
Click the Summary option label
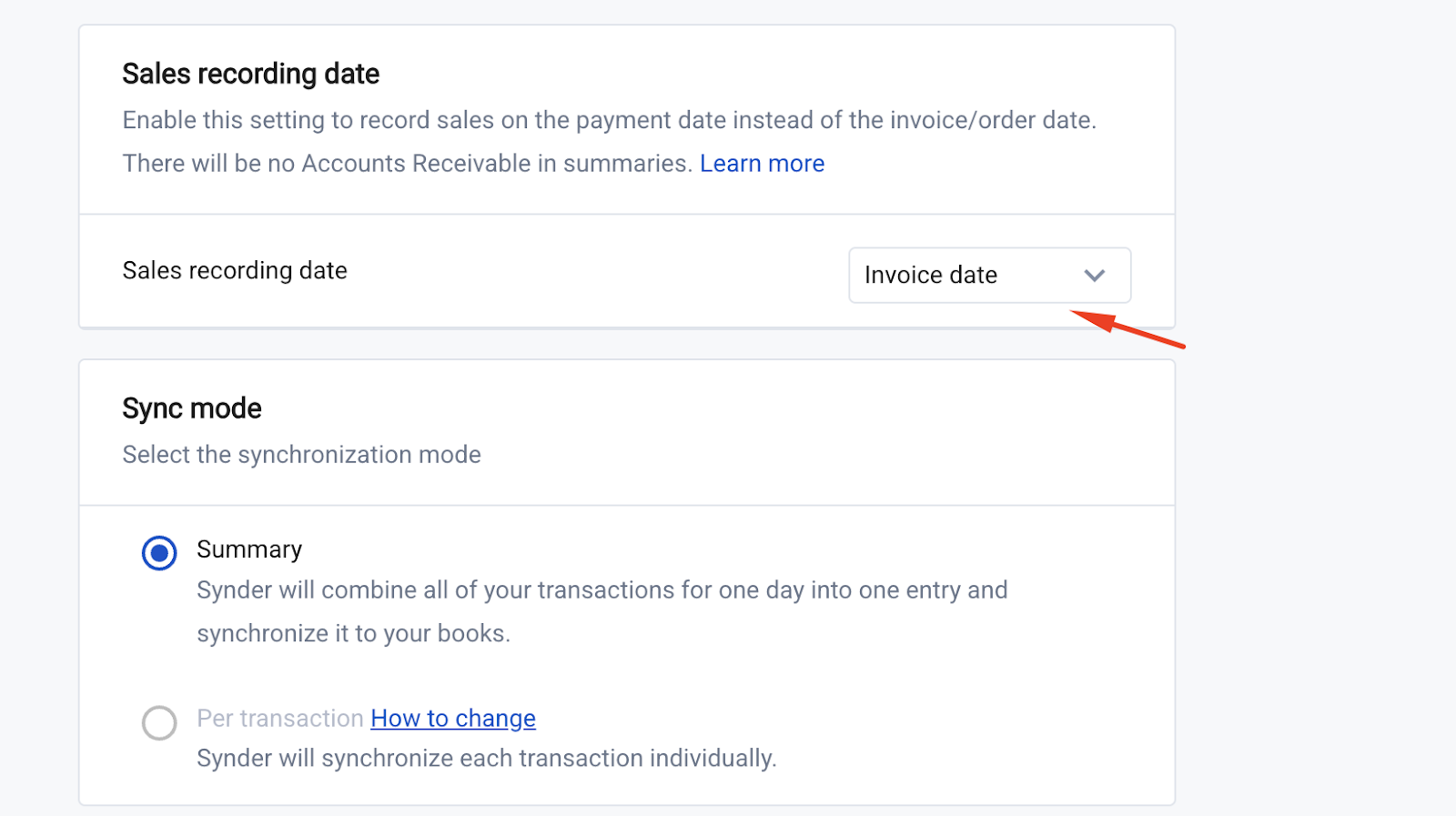click(249, 549)
